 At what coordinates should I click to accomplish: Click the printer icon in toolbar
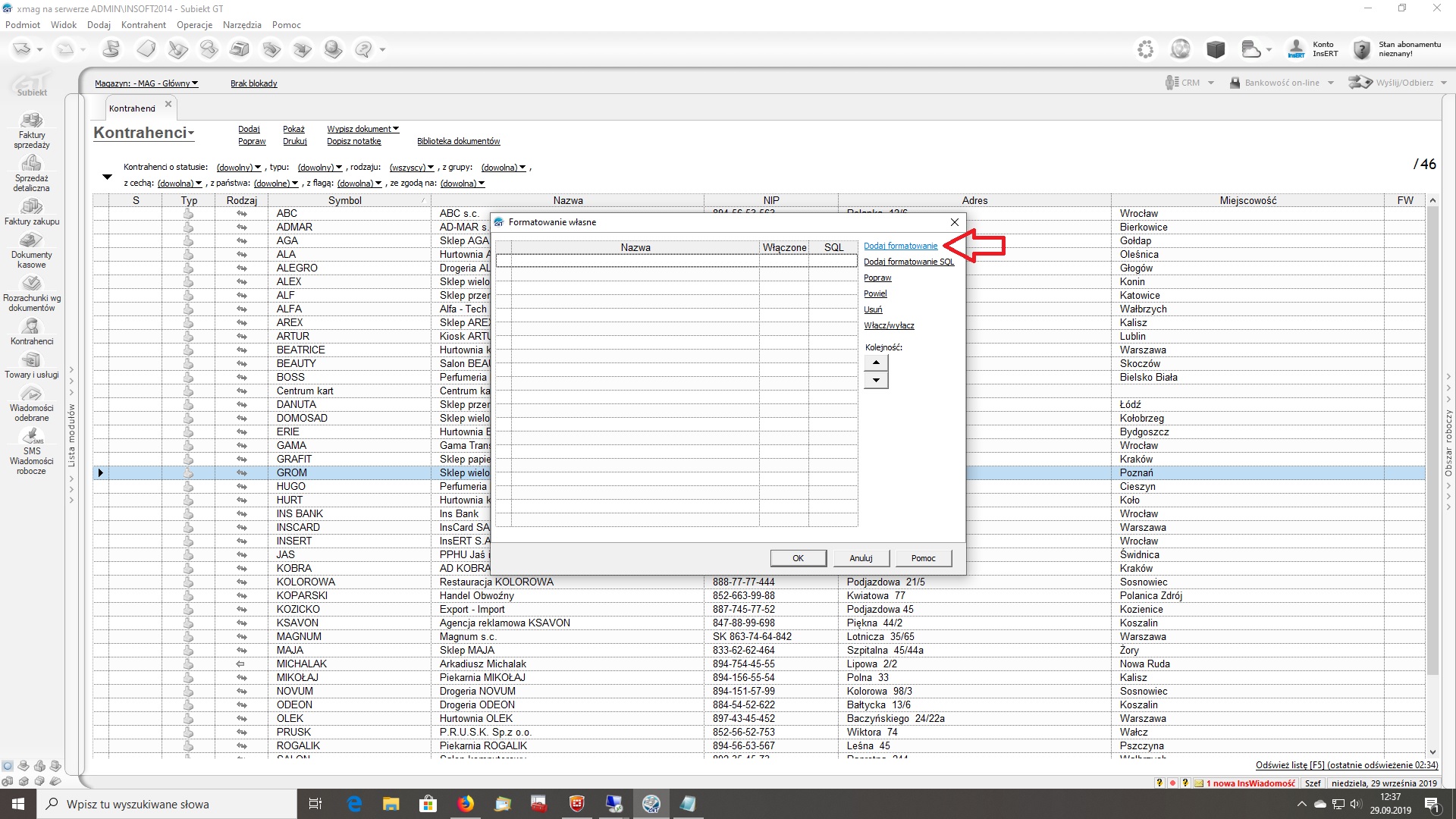pos(240,49)
